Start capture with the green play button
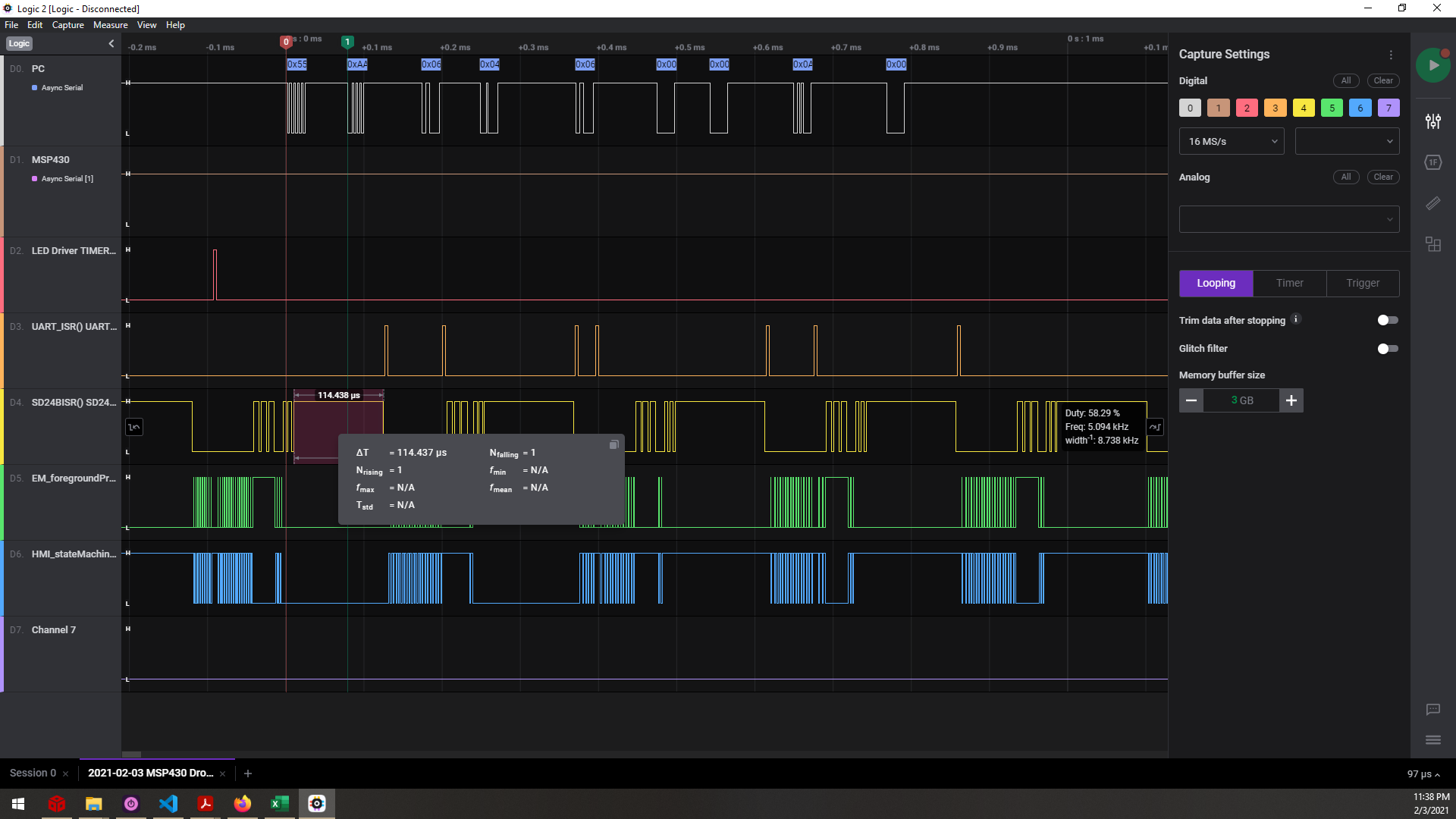The image size is (1456, 819). 1432,65
